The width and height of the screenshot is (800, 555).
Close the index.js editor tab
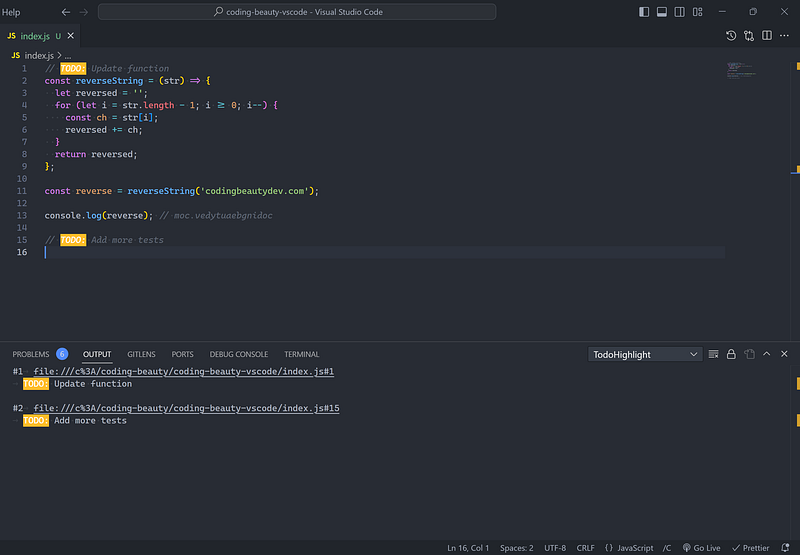click(x=71, y=36)
